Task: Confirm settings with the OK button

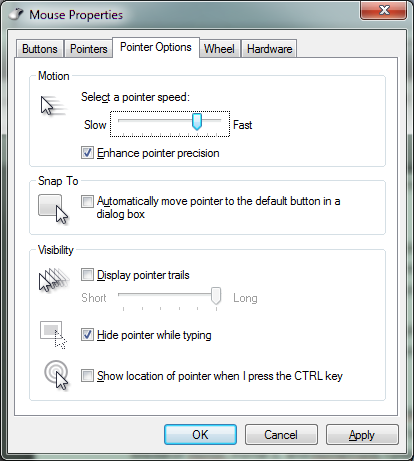Action: (x=200, y=435)
